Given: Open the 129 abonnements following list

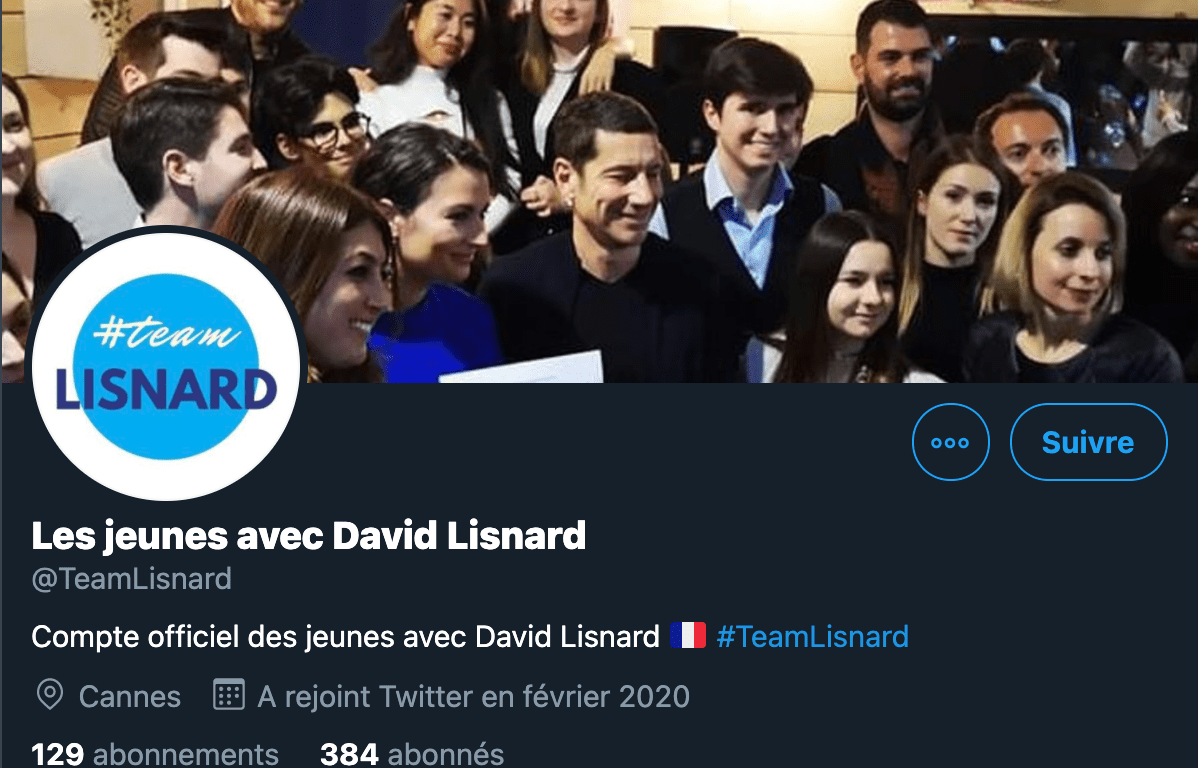Looking at the screenshot, I should pos(155,754).
